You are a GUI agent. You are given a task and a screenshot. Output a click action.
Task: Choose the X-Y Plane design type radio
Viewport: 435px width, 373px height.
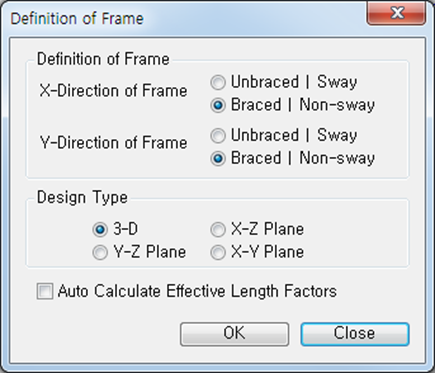click(218, 252)
